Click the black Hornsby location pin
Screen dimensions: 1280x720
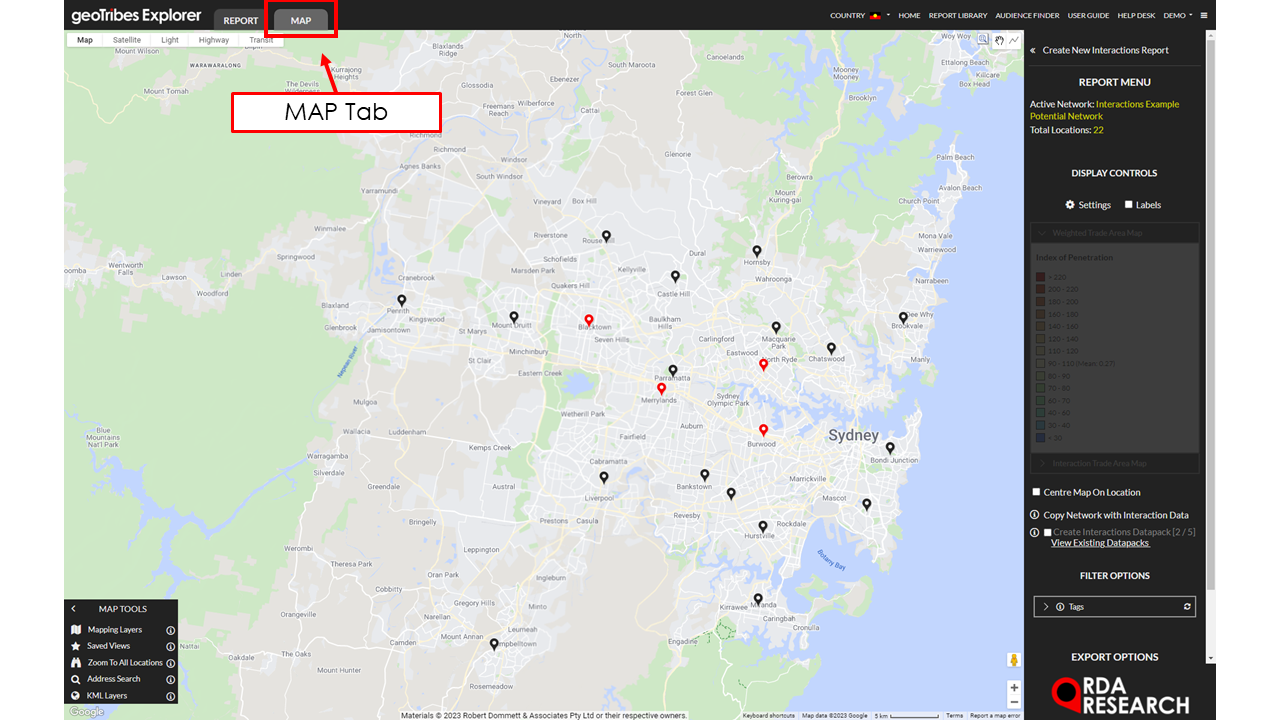[x=757, y=252]
